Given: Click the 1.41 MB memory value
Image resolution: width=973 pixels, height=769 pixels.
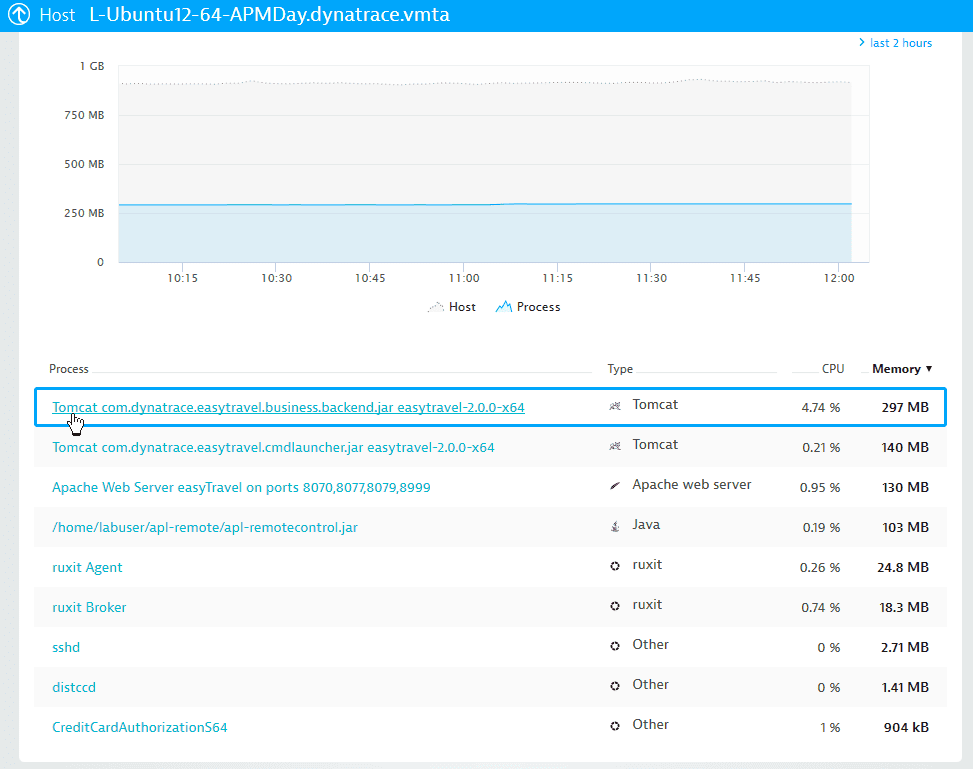Looking at the screenshot, I should click(x=905, y=687).
